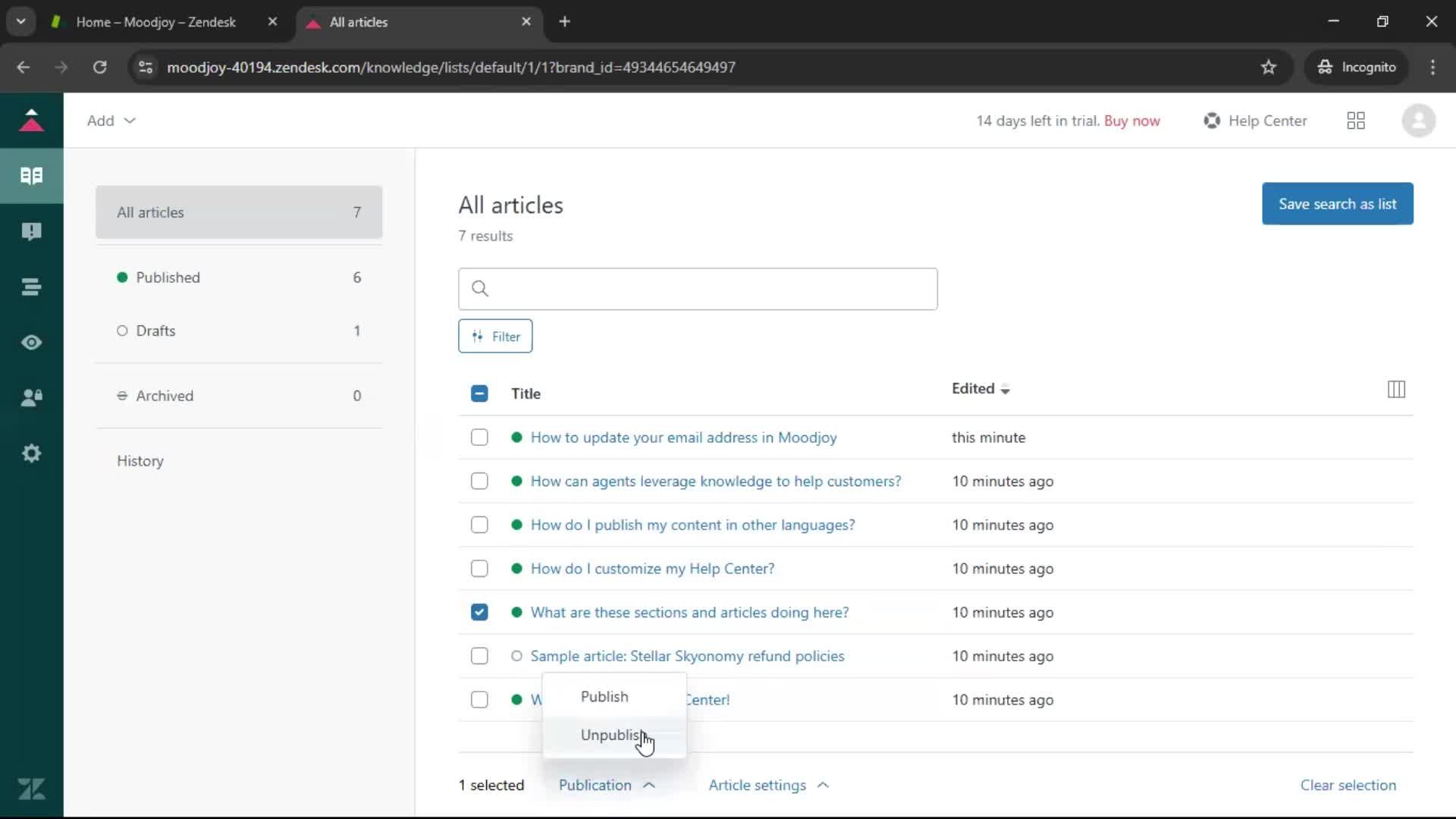
Task: Toggle the select-all header checkbox
Action: tap(479, 394)
